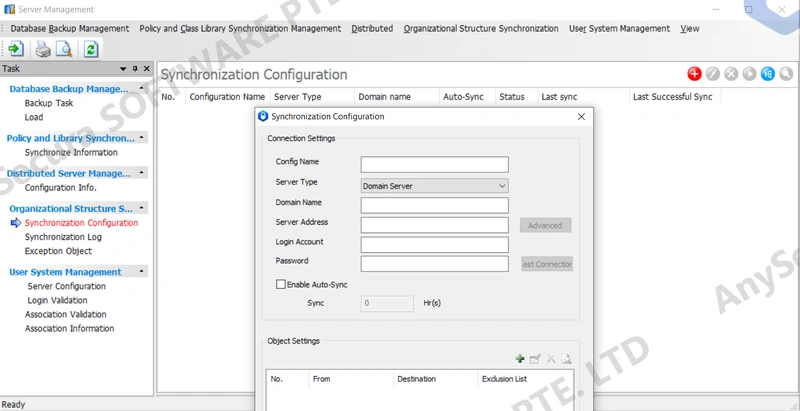The width and height of the screenshot is (800, 411).
Task: Collapse the User System Management section
Action: [141, 271]
